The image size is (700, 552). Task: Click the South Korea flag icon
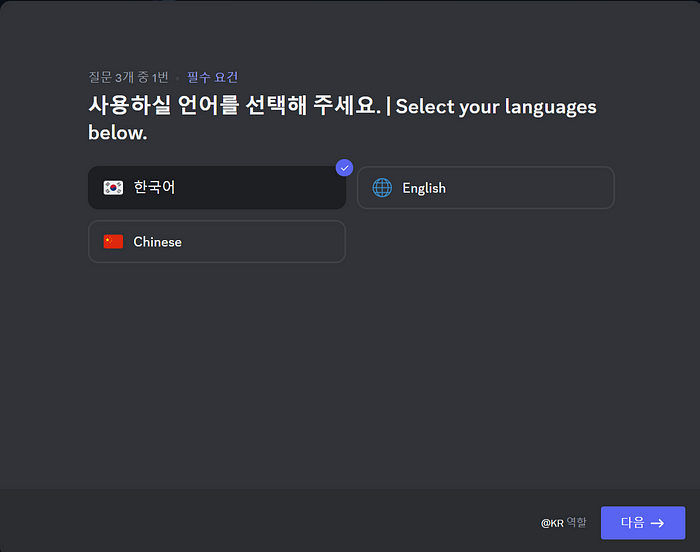coord(113,188)
